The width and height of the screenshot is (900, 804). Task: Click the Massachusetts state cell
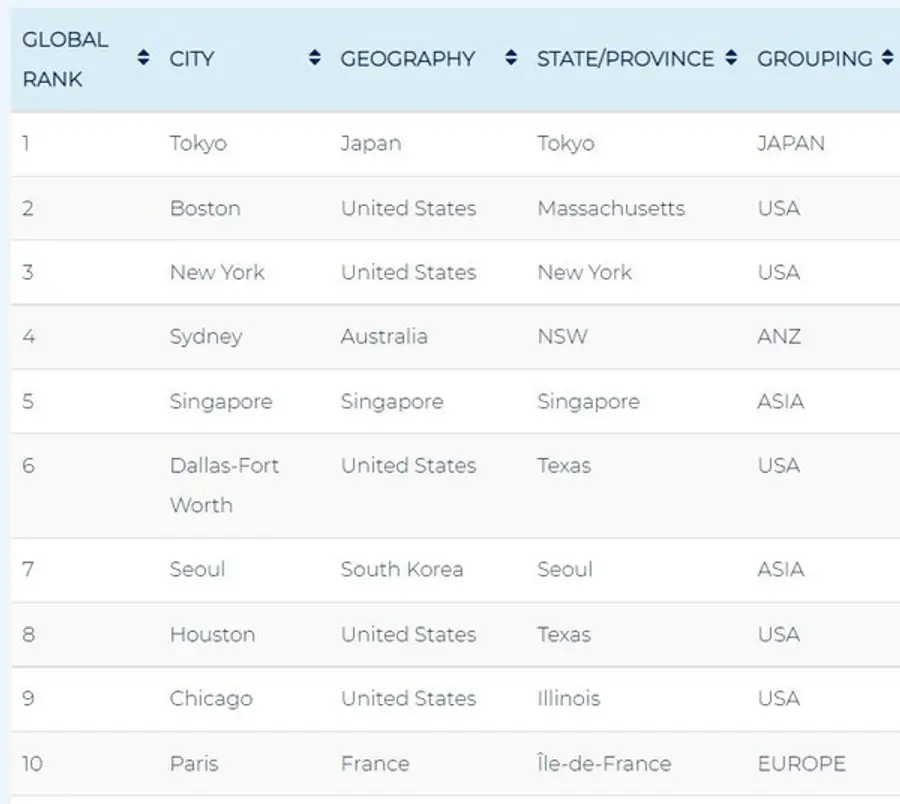coord(611,208)
